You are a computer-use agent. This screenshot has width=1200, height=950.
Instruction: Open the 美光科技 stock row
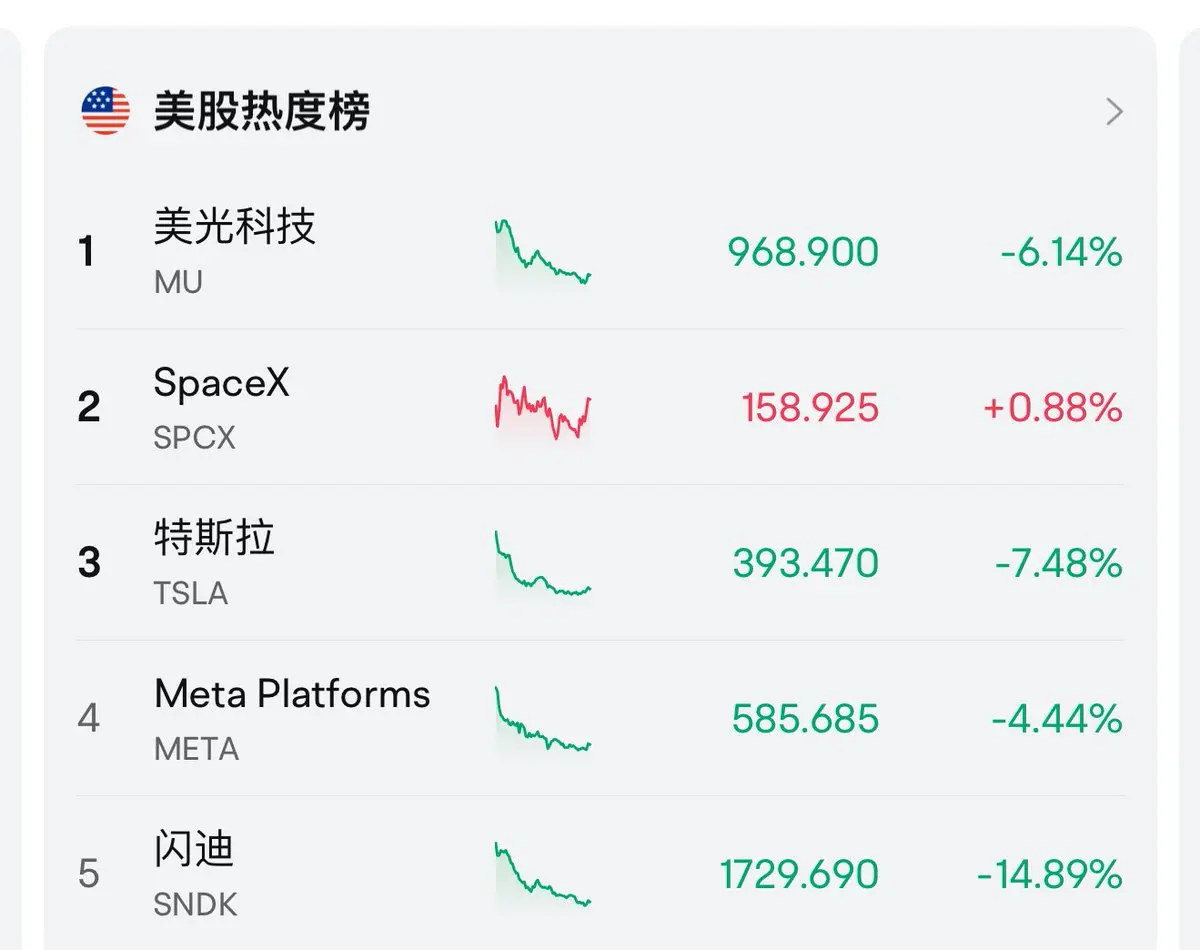(x=600, y=252)
